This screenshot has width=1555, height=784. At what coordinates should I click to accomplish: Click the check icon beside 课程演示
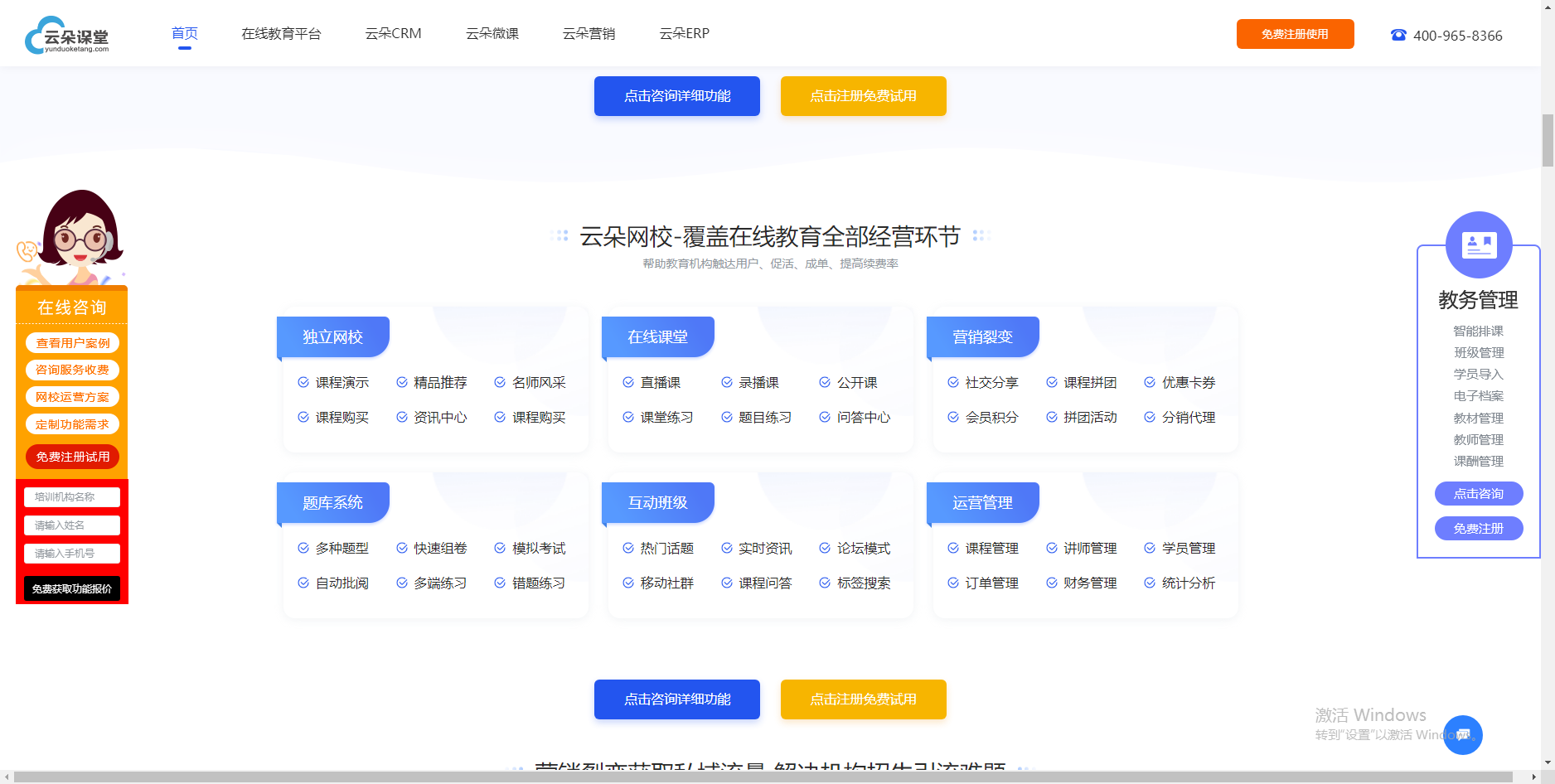pos(303,382)
